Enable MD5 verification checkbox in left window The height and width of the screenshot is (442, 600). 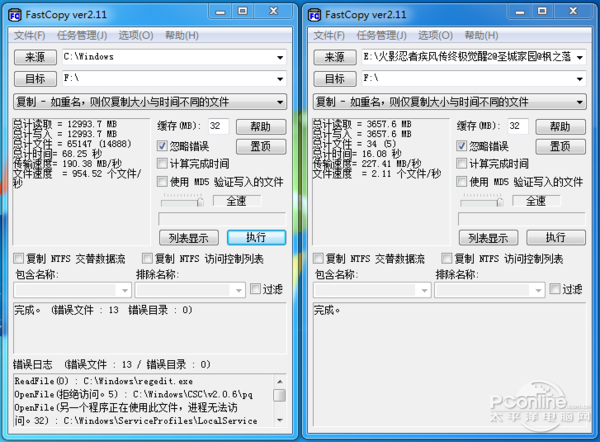click(x=162, y=181)
